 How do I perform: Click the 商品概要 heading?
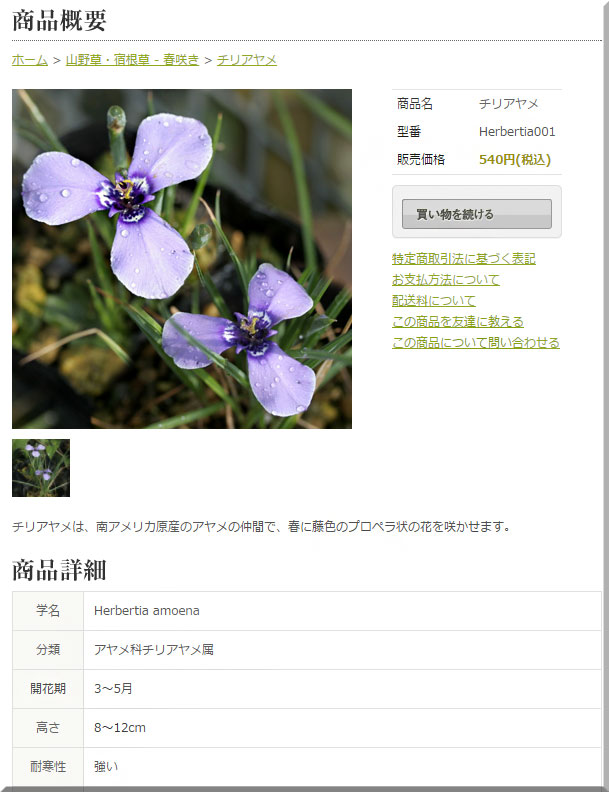coord(59,21)
